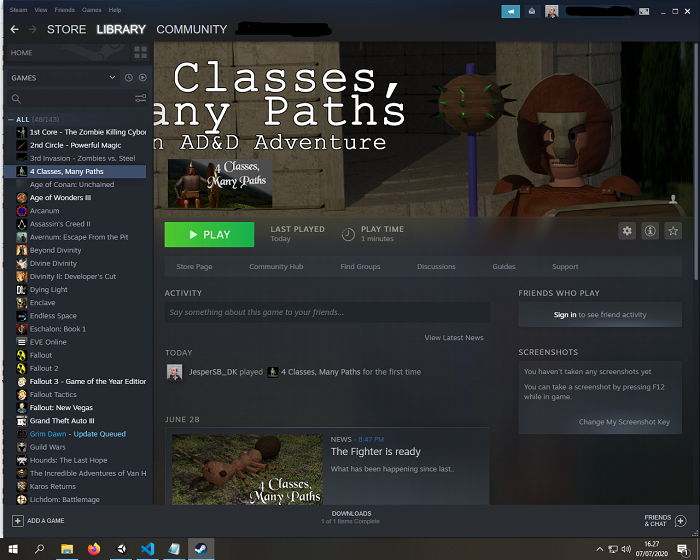The height and width of the screenshot is (560, 700).
Task: Open the inbox envelope icon in the top bar
Action: (532, 12)
